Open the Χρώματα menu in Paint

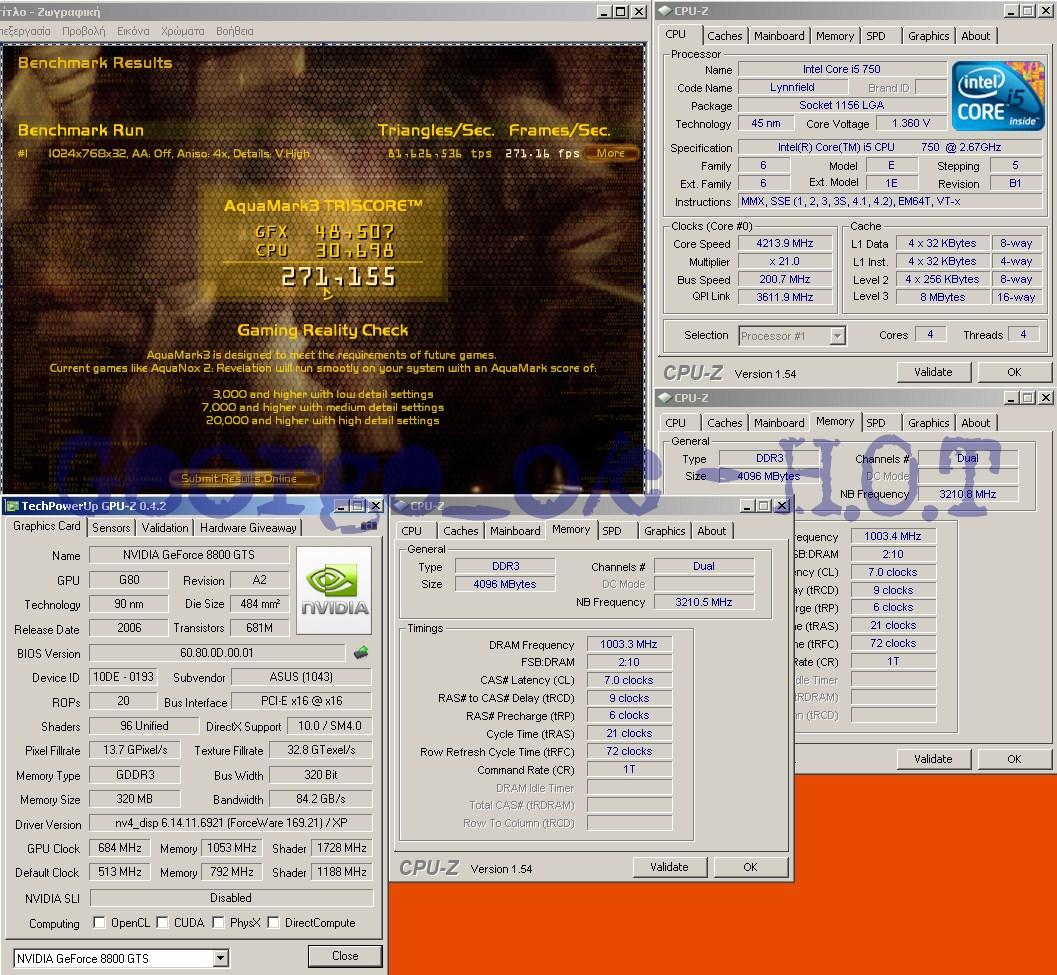click(x=182, y=31)
